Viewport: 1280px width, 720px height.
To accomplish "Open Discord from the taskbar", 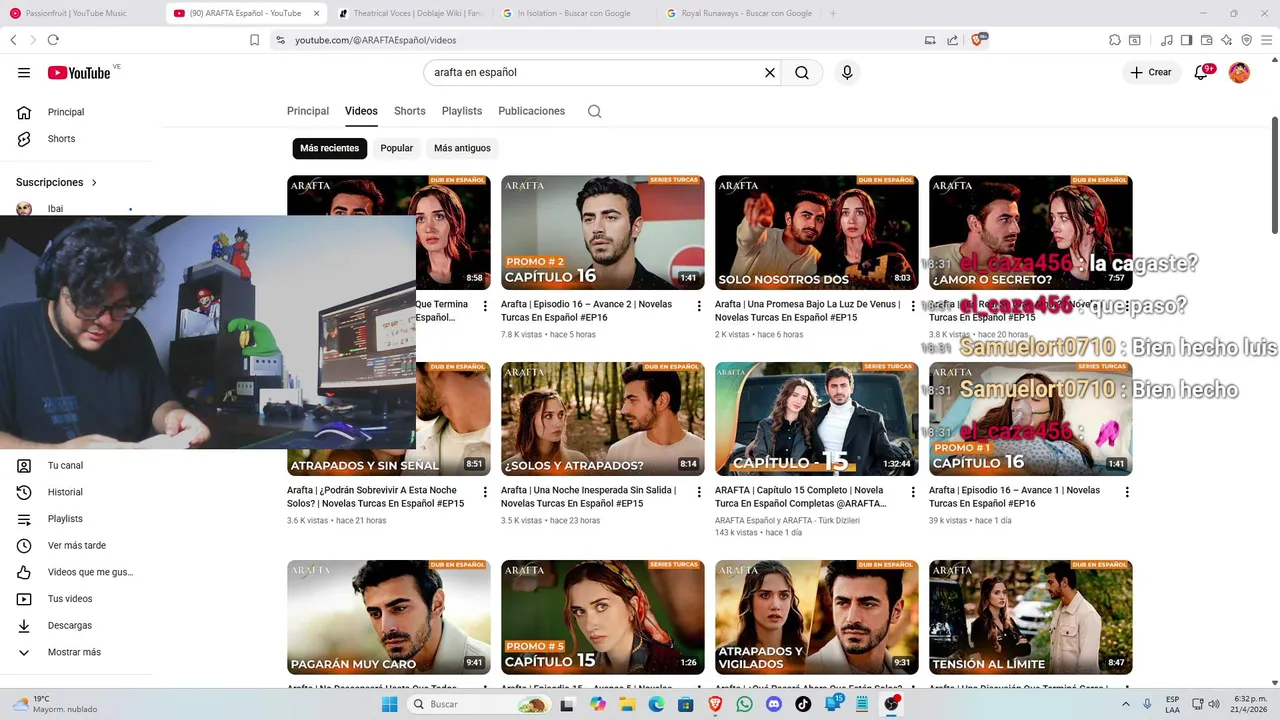I will 773,704.
